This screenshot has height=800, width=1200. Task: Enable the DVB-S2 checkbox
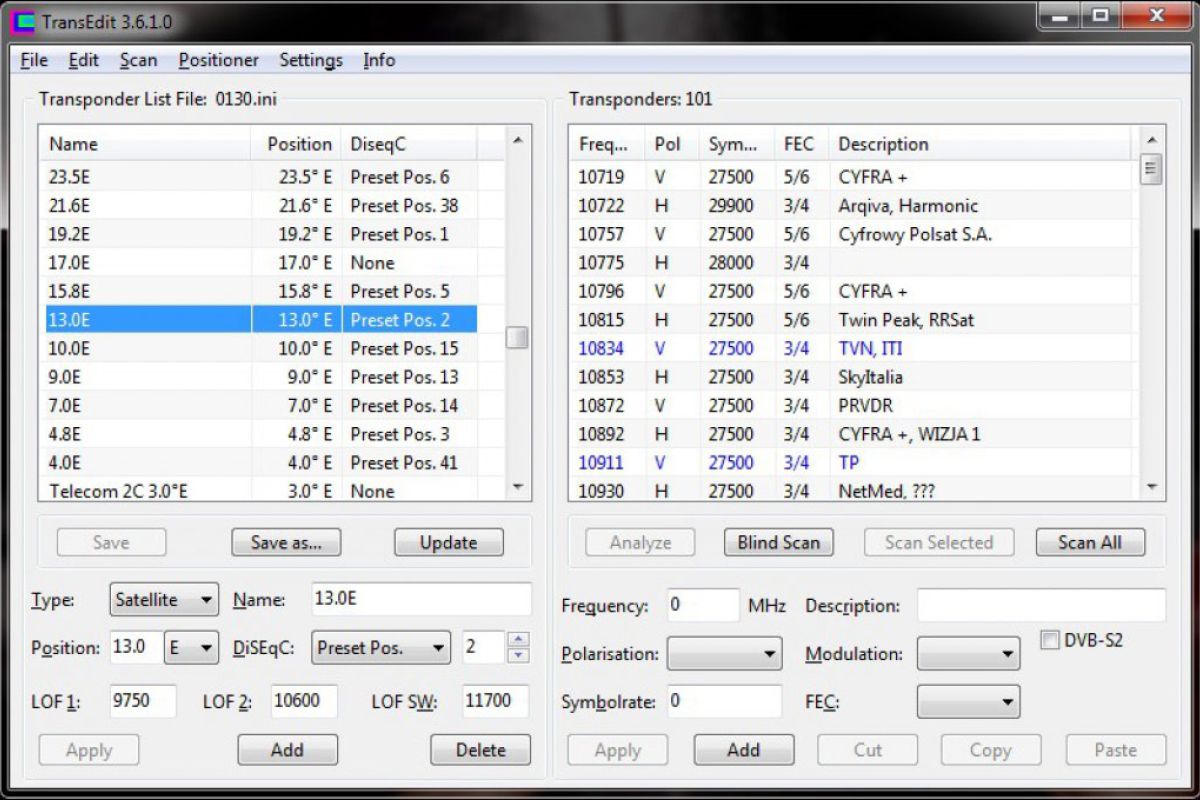click(x=1049, y=640)
